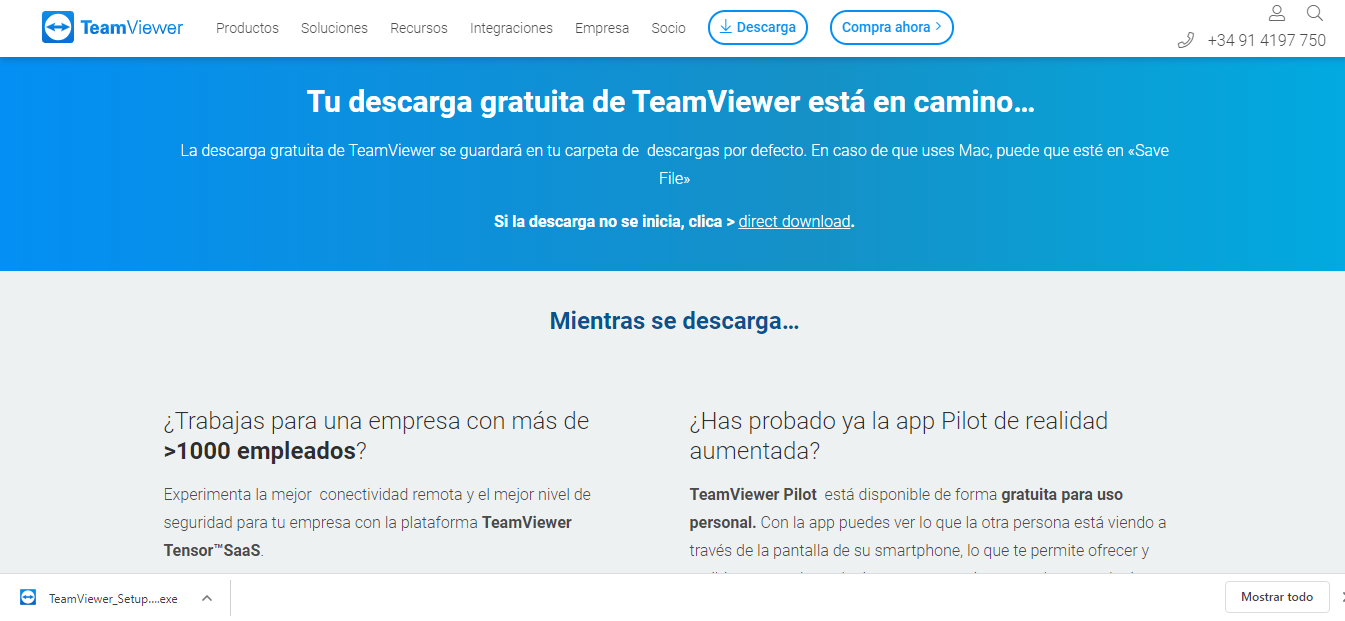Open the Soluciones menu
This screenshot has width=1345, height=621.
[334, 28]
